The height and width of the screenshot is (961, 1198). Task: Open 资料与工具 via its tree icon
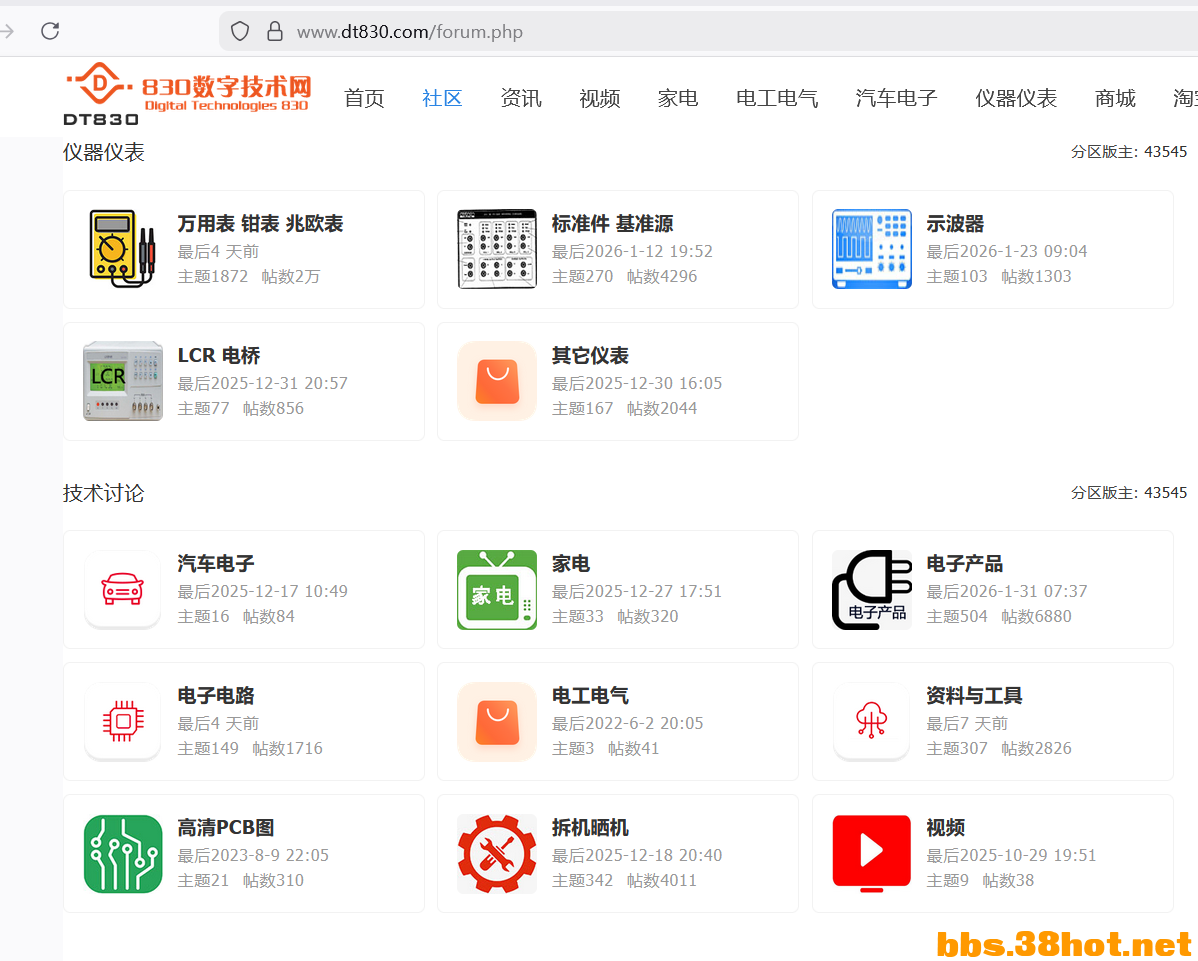coord(871,721)
